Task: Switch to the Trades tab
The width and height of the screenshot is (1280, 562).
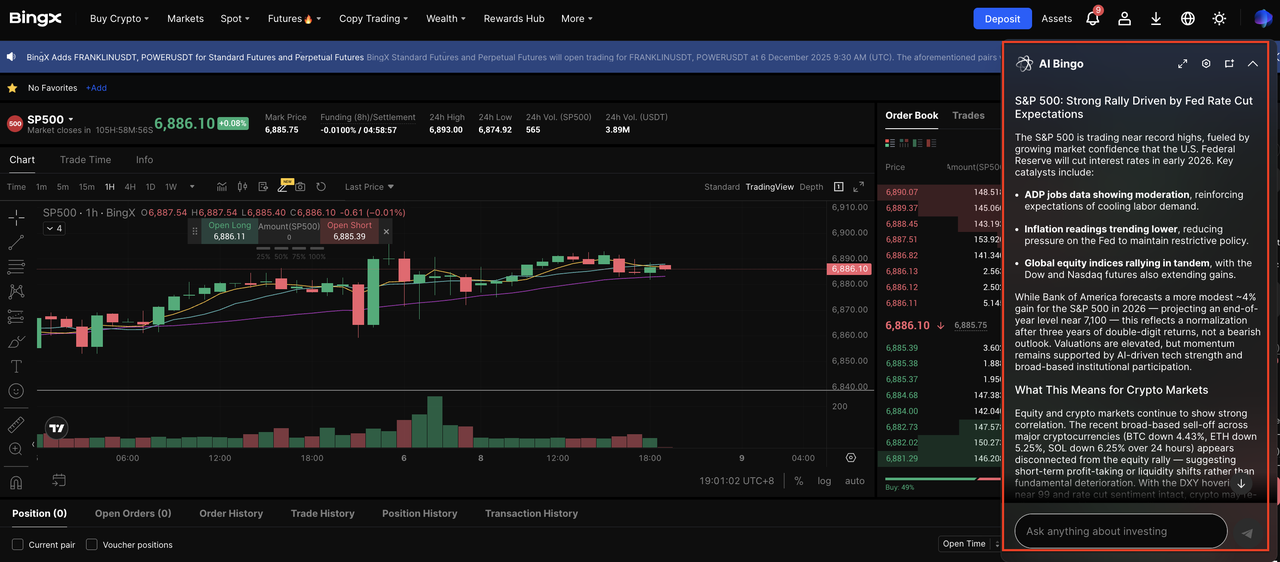Action: click(968, 116)
